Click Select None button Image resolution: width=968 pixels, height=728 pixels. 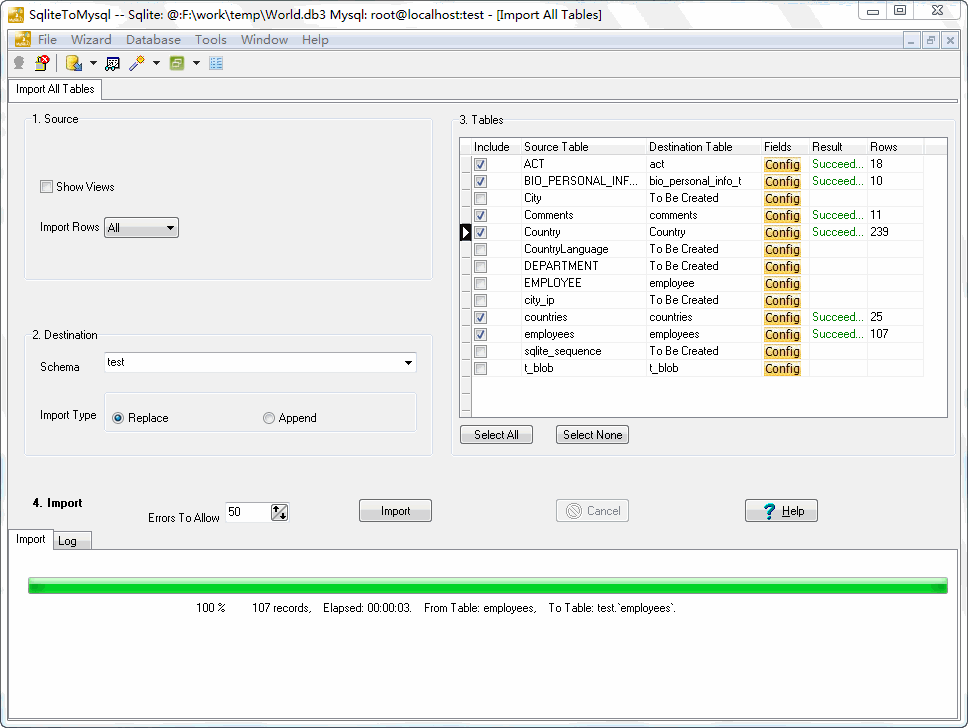tap(592, 435)
